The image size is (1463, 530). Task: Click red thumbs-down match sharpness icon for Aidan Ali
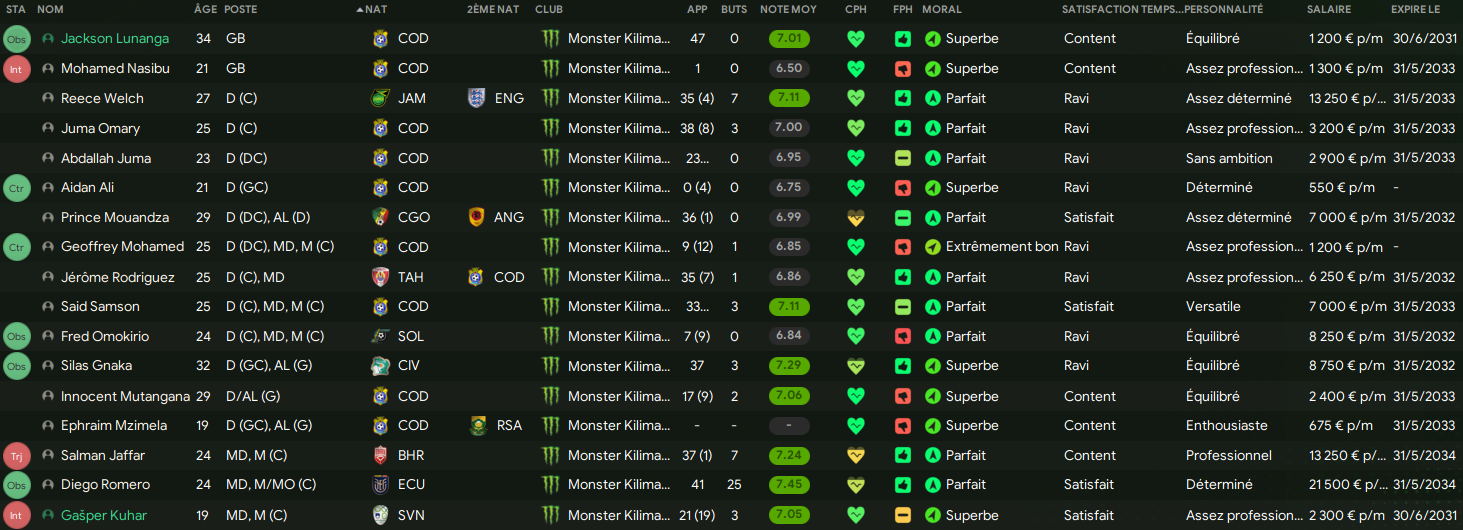click(902, 188)
